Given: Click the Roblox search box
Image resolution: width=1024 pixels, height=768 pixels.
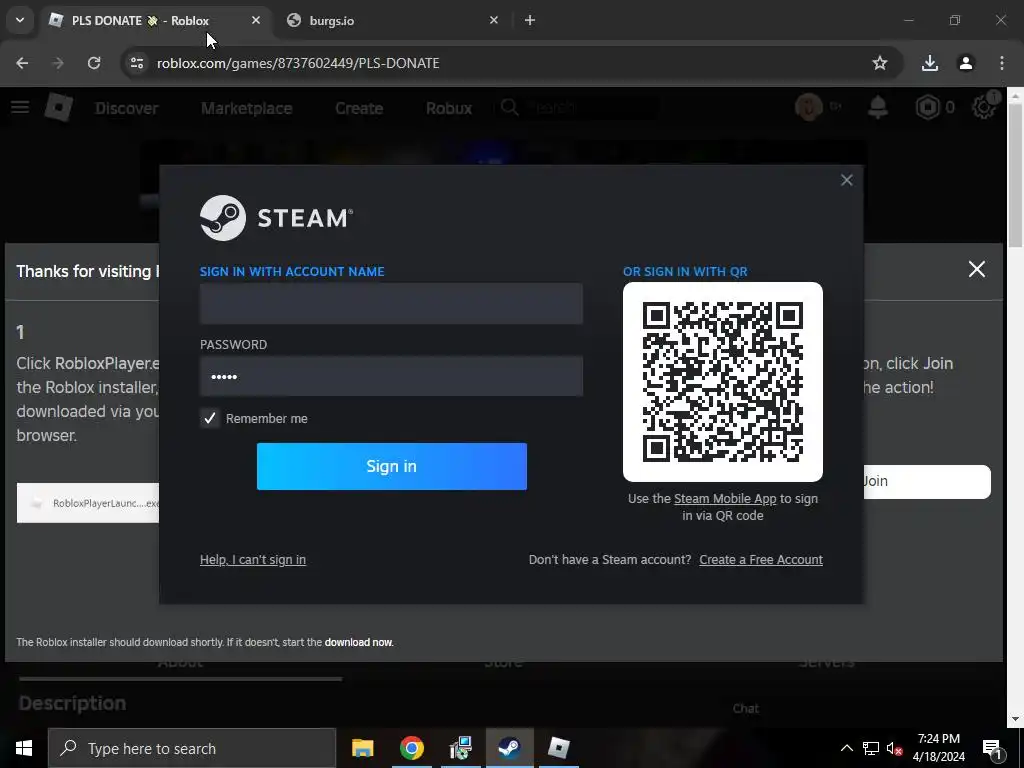Looking at the screenshot, I should point(578,107).
